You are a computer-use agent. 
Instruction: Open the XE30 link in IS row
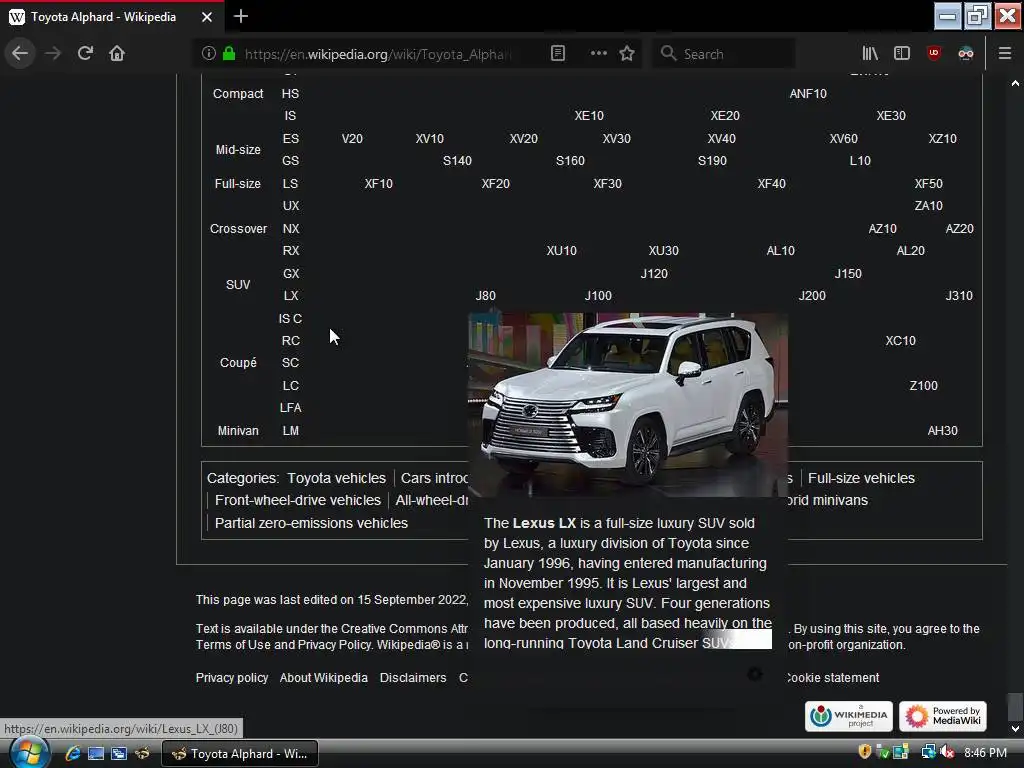891,116
